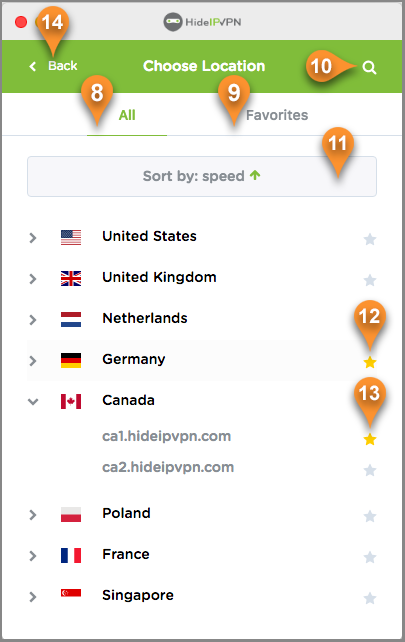Unfavorite ca1.hideipvpn.com with its yellow star
This screenshot has width=405, height=642.
click(x=370, y=439)
